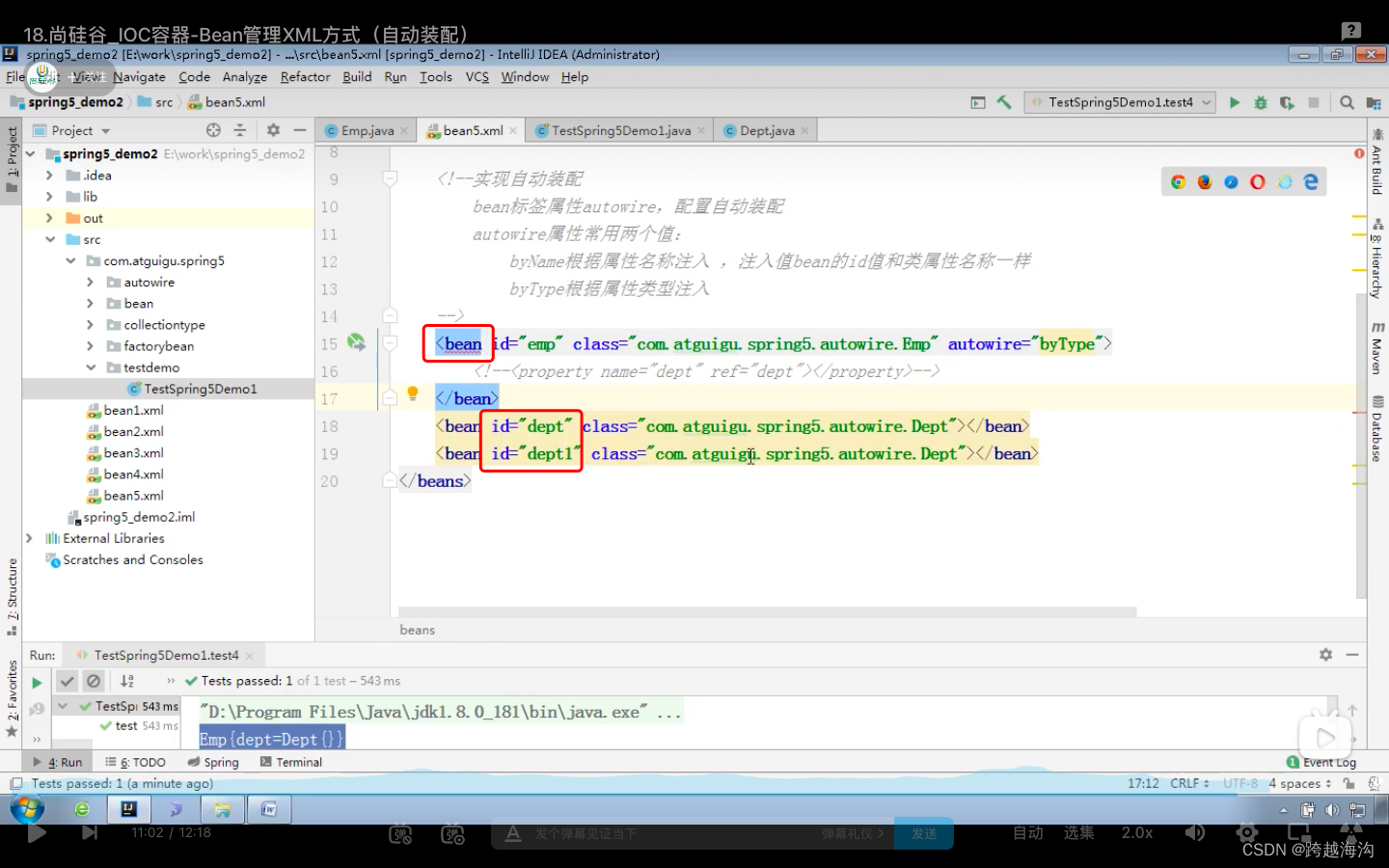Screen dimensions: 1389x868
Task: Open in Chrome browser icon
Action: [1178, 181]
